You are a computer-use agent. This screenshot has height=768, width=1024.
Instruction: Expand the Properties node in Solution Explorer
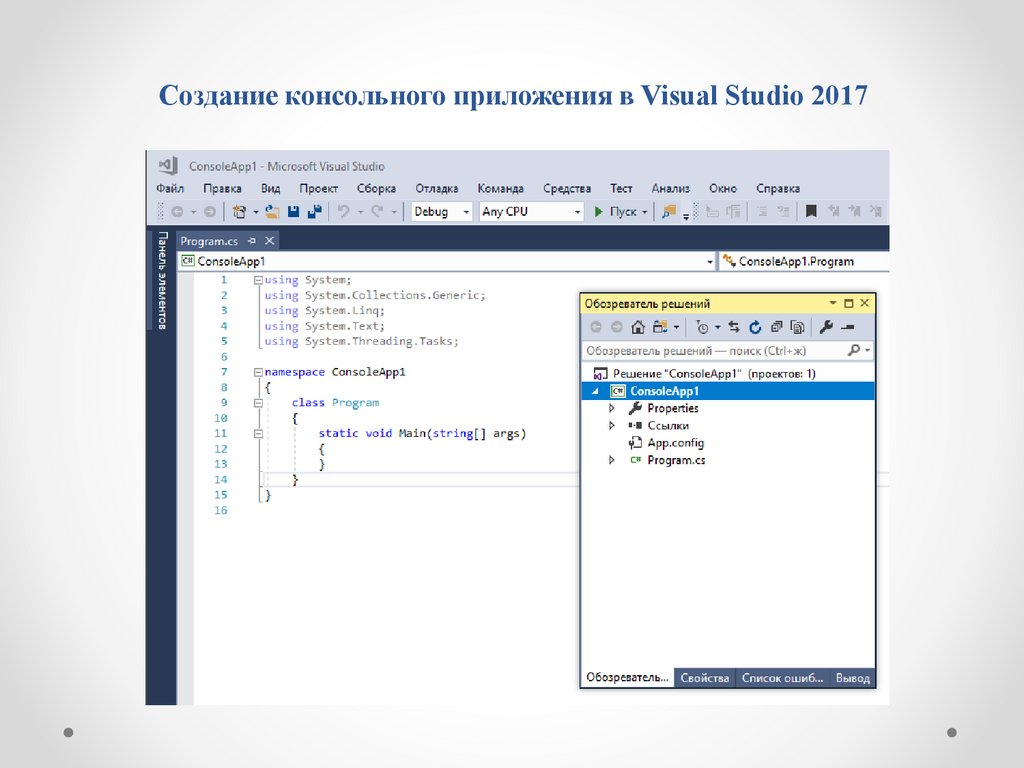(612, 409)
